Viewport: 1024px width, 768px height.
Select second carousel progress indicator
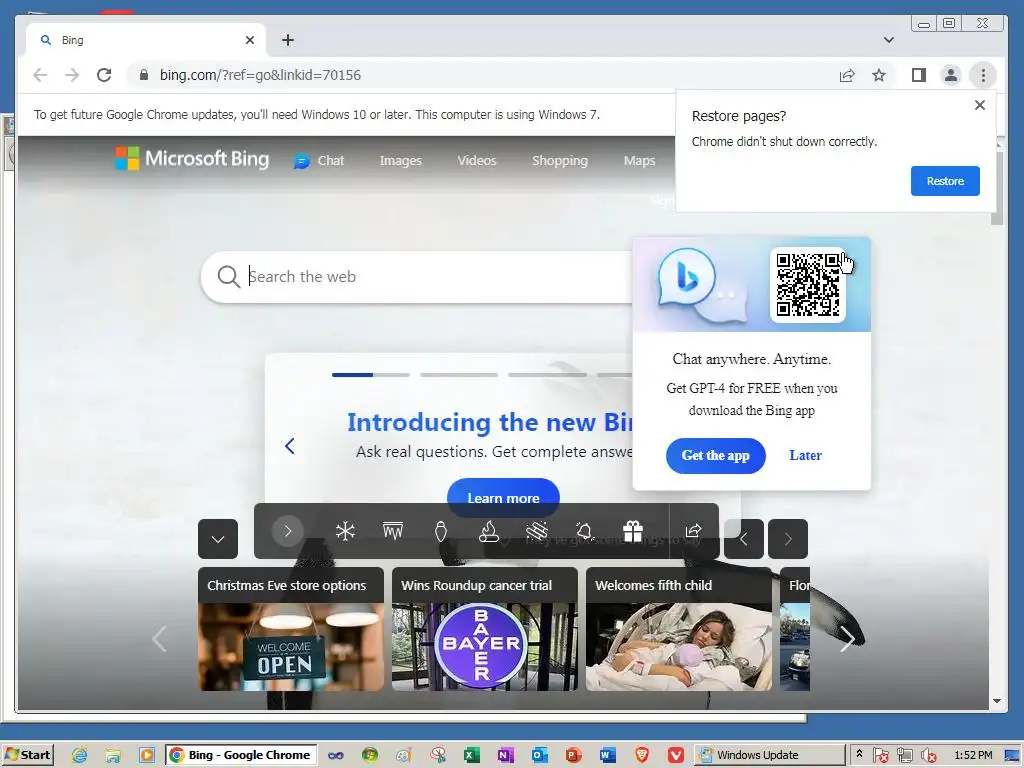click(x=458, y=375)
